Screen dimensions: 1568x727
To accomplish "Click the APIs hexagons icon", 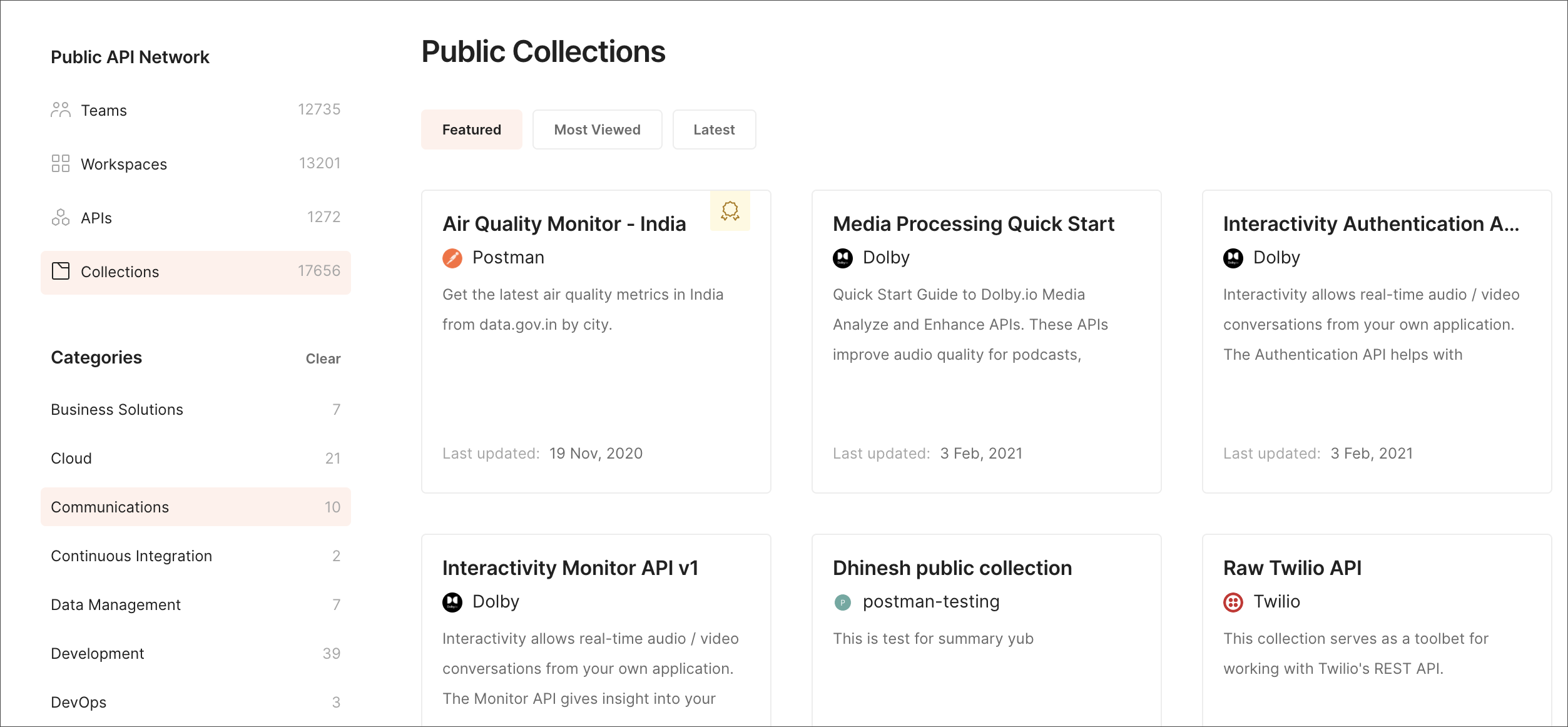I will pyautogui.click(x=61, y=218).
